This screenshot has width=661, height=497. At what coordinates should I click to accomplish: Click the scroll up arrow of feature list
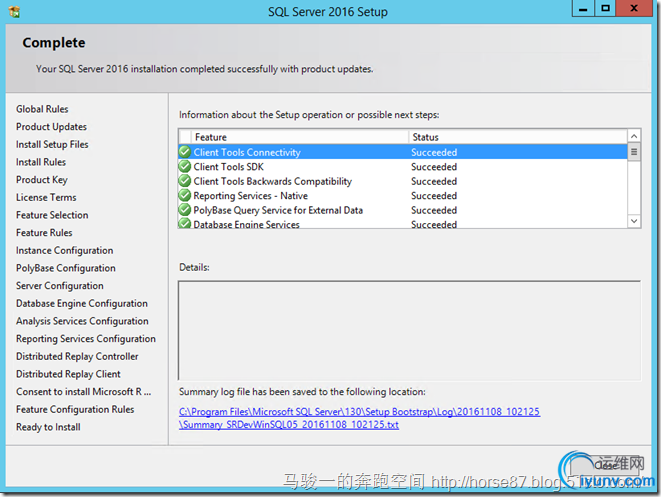point(634,136)
